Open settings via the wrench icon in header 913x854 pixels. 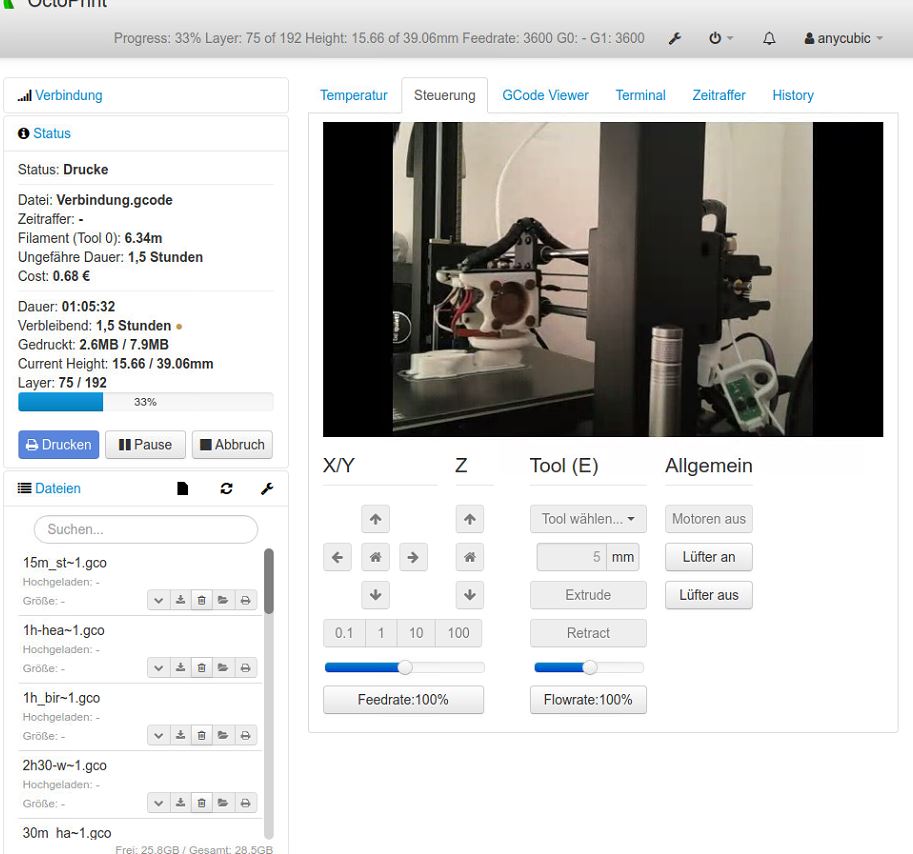tap(674, 38)
